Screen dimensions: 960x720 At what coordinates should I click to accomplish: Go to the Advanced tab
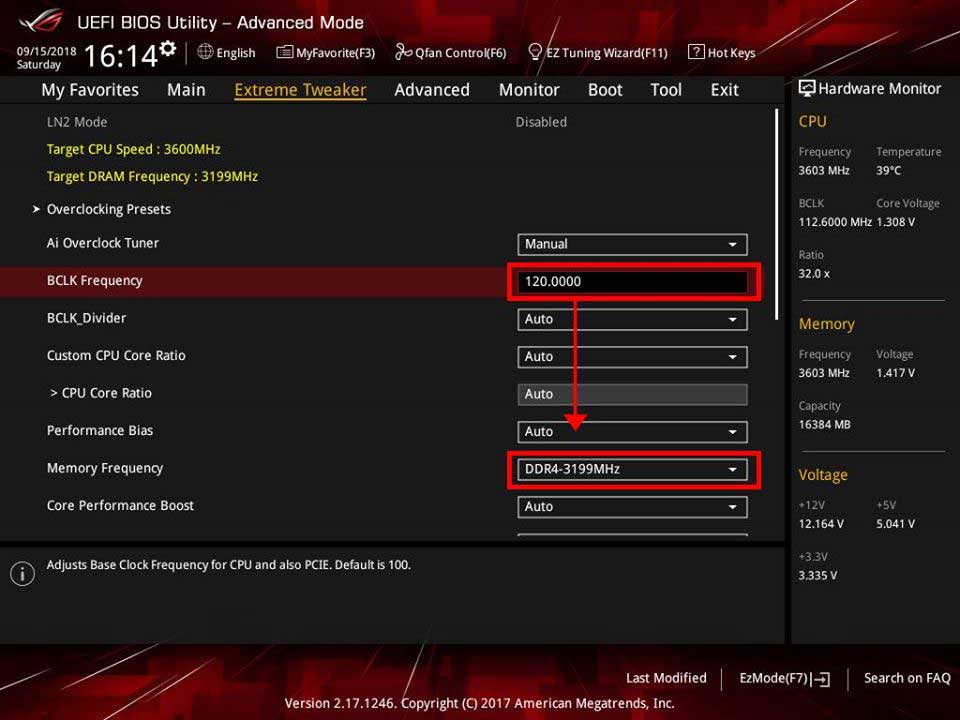pyautogui.click(x=432, y=90)
